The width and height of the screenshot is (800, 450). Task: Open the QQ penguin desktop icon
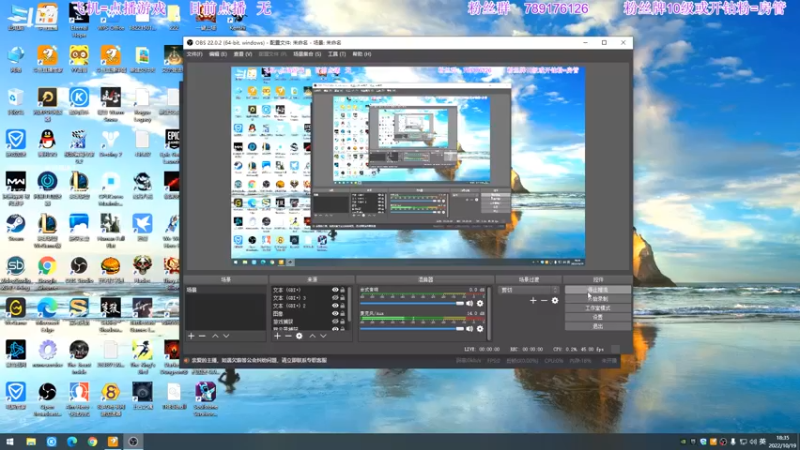point(47,143)
